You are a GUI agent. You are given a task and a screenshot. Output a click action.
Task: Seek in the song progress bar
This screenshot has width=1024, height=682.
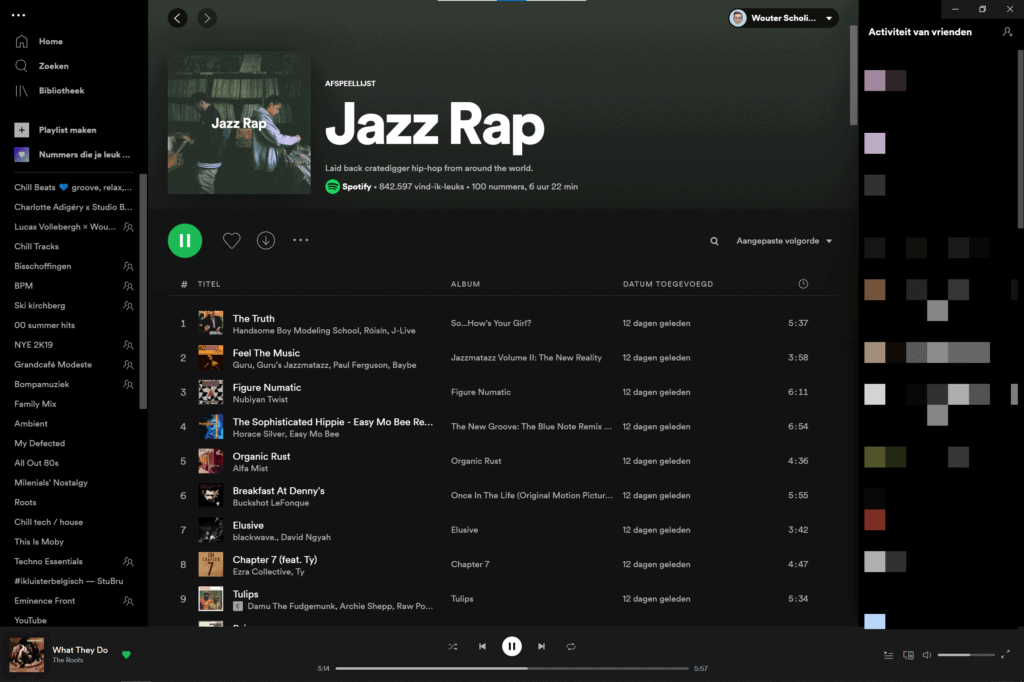click(x=512, y=668)
